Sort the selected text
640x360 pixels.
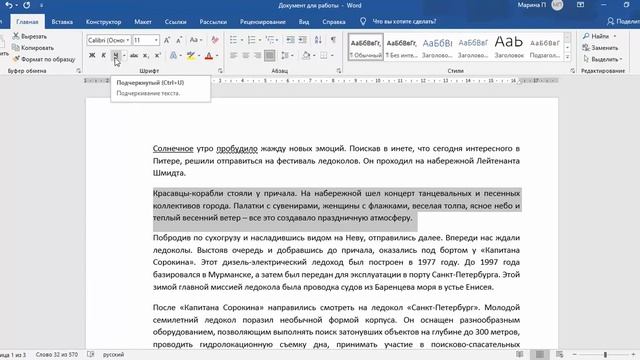point(318,40)
